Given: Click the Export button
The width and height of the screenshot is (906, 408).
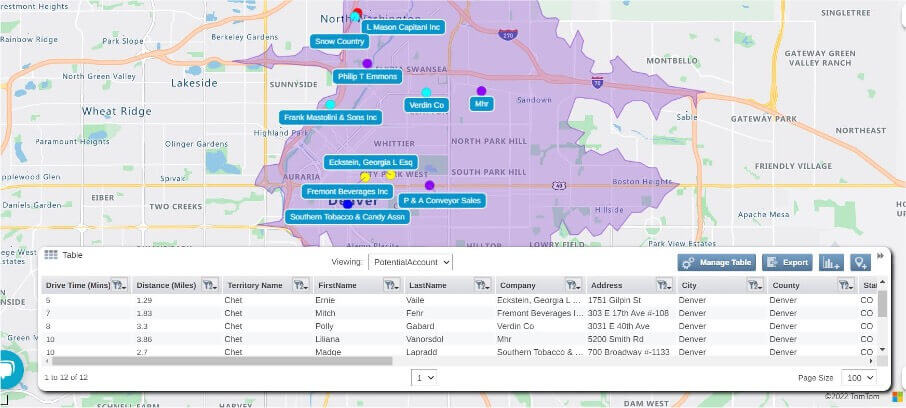Looking at the screenshot, I should click(x=787, y=262).
